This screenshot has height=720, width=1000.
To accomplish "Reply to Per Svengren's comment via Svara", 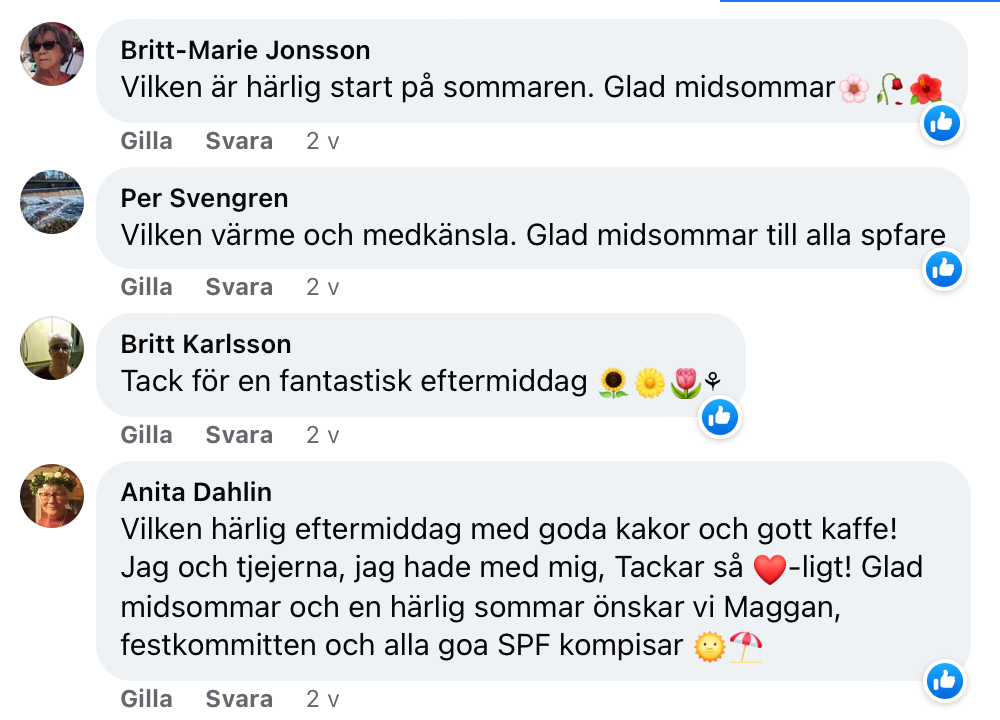I will point(239,287).
